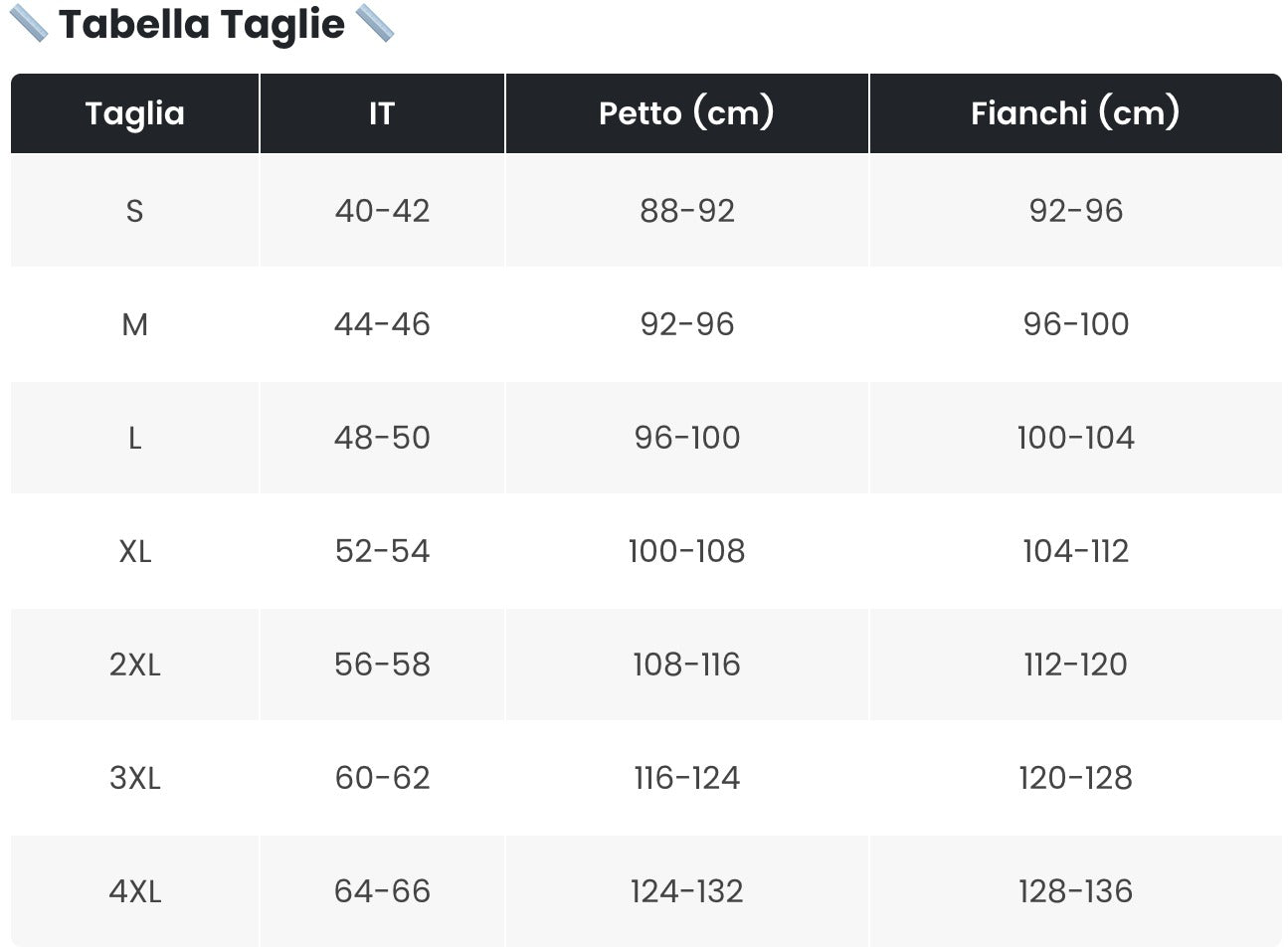Image resolution: width=1288 pixels, height=952 pixels.
Task: Click the IT 40-42 cell
Action: point(382,211)
